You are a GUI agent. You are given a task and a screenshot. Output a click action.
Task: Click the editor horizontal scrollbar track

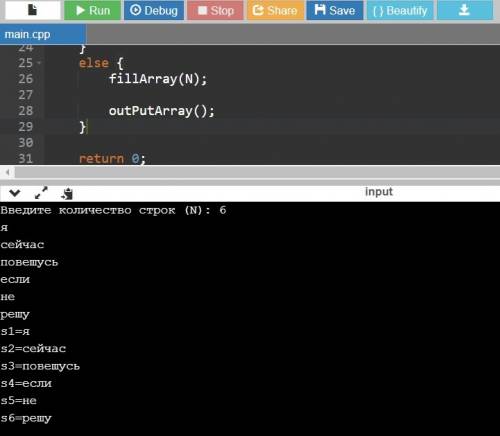tap(257, 172)
